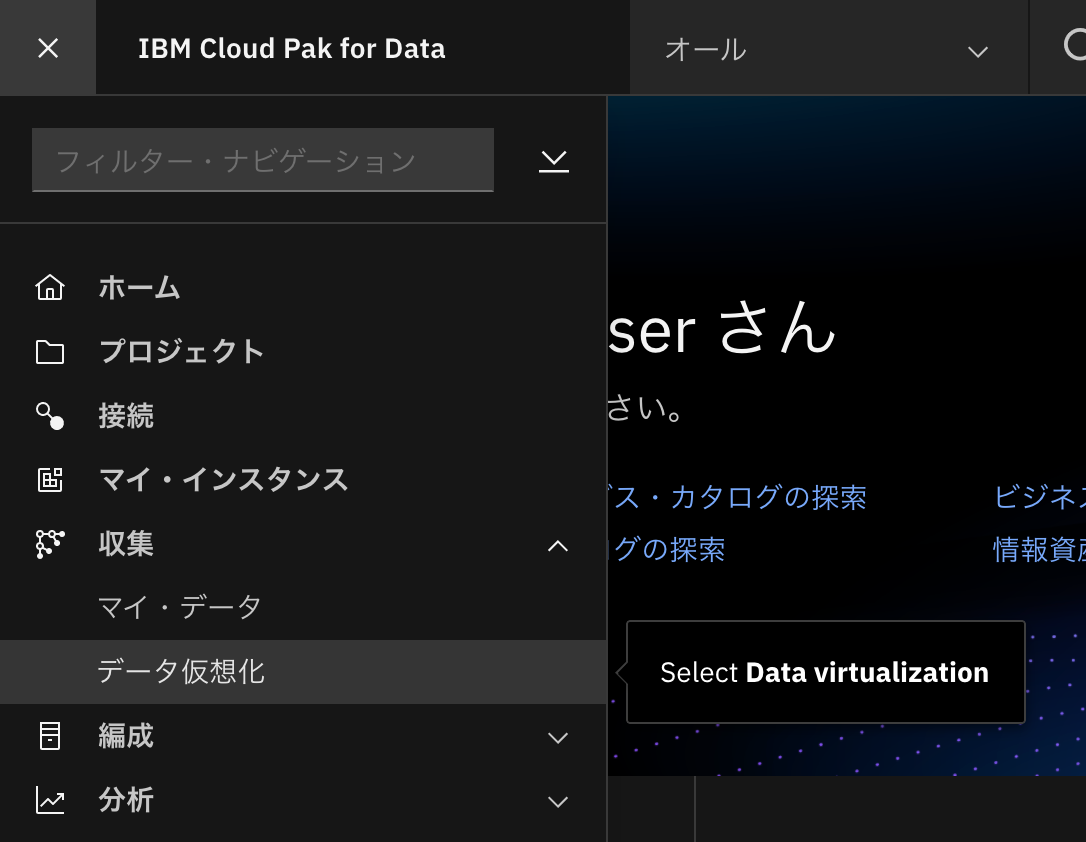
Task: Click the Home house icon
Action: 50,287
